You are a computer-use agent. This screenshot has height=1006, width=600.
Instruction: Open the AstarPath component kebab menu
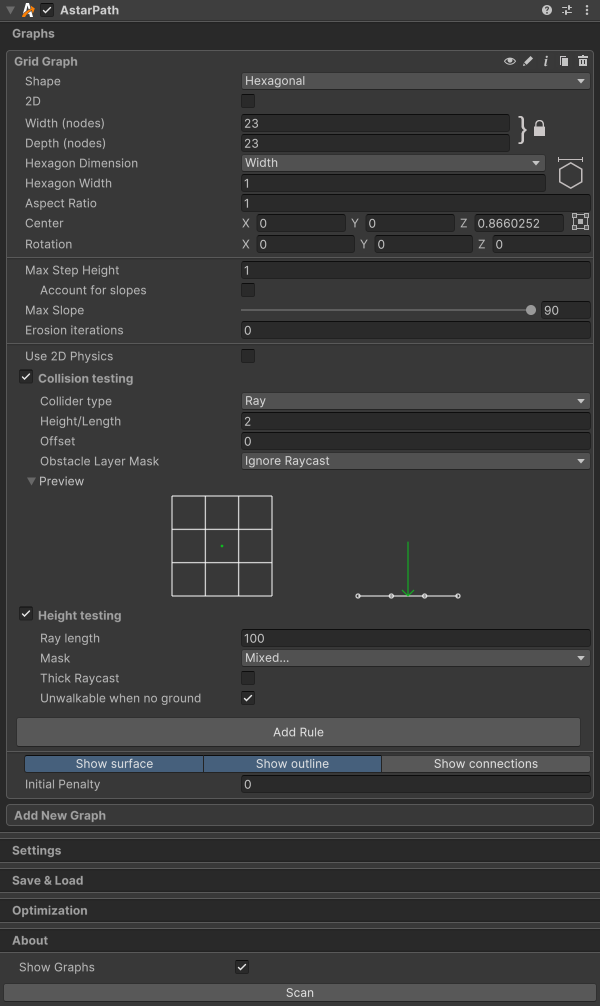586,10
